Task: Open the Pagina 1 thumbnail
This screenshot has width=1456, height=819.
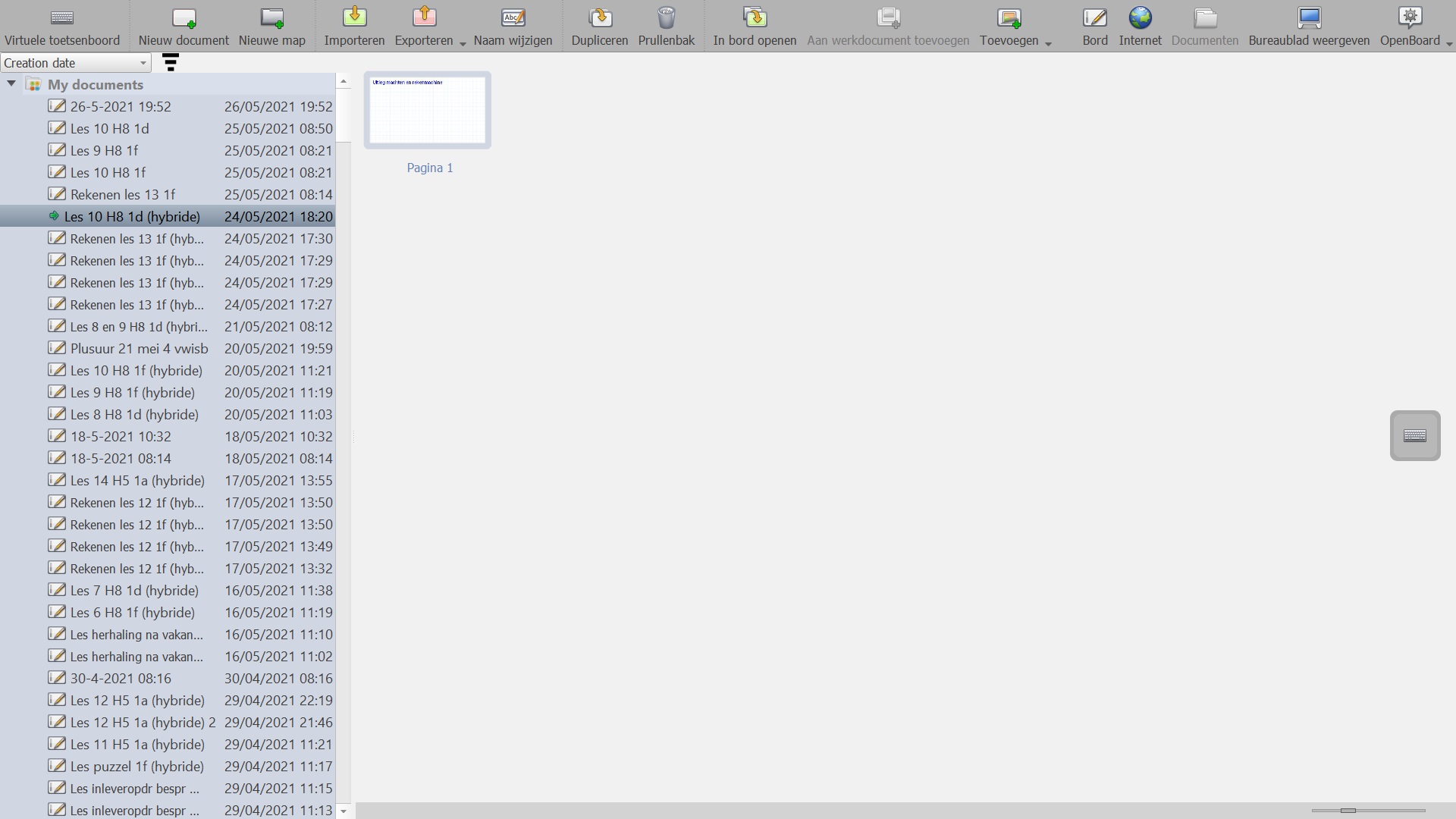Action: [427, 110]
